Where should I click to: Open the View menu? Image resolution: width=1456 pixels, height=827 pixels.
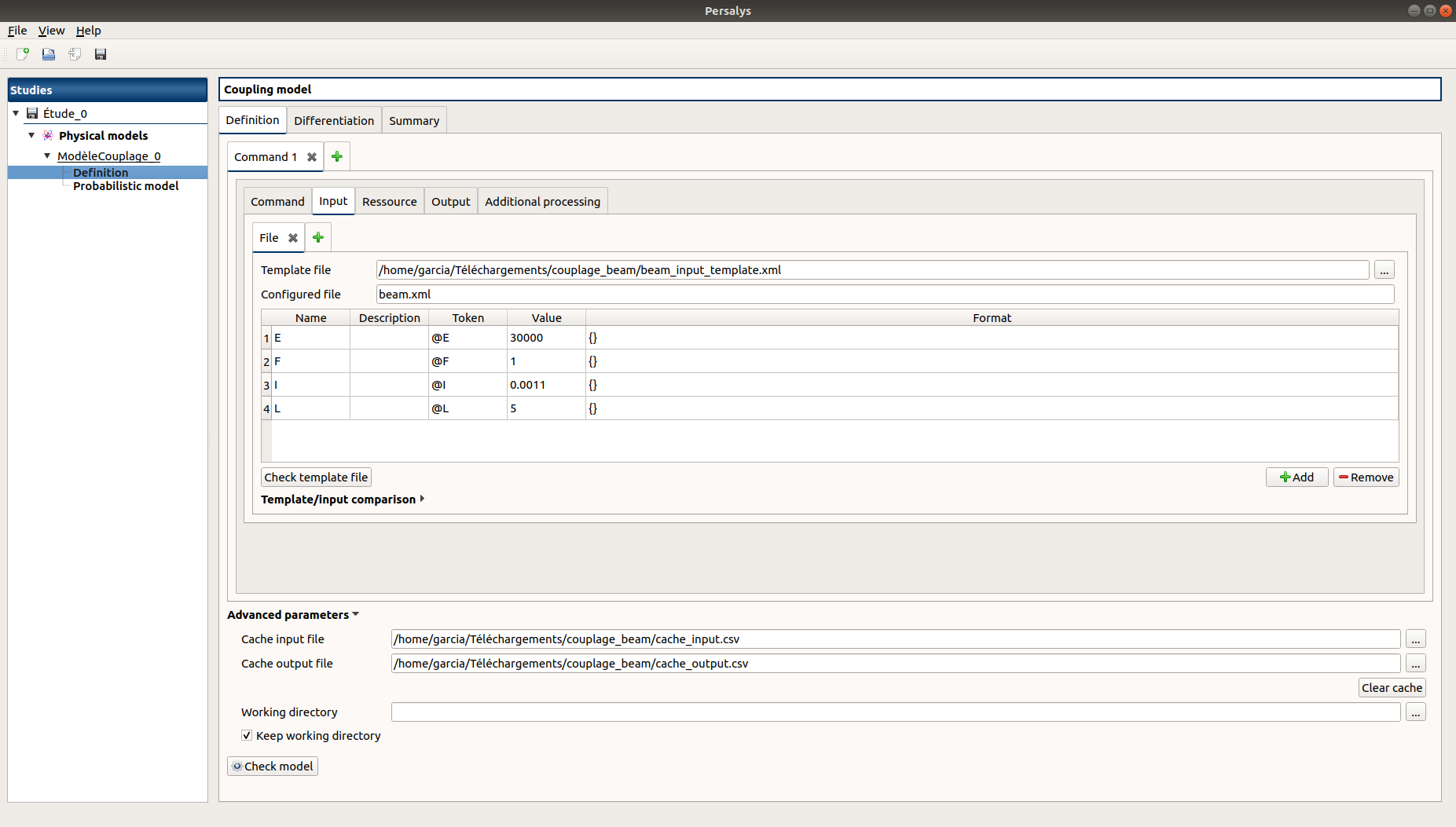point(51,31)
